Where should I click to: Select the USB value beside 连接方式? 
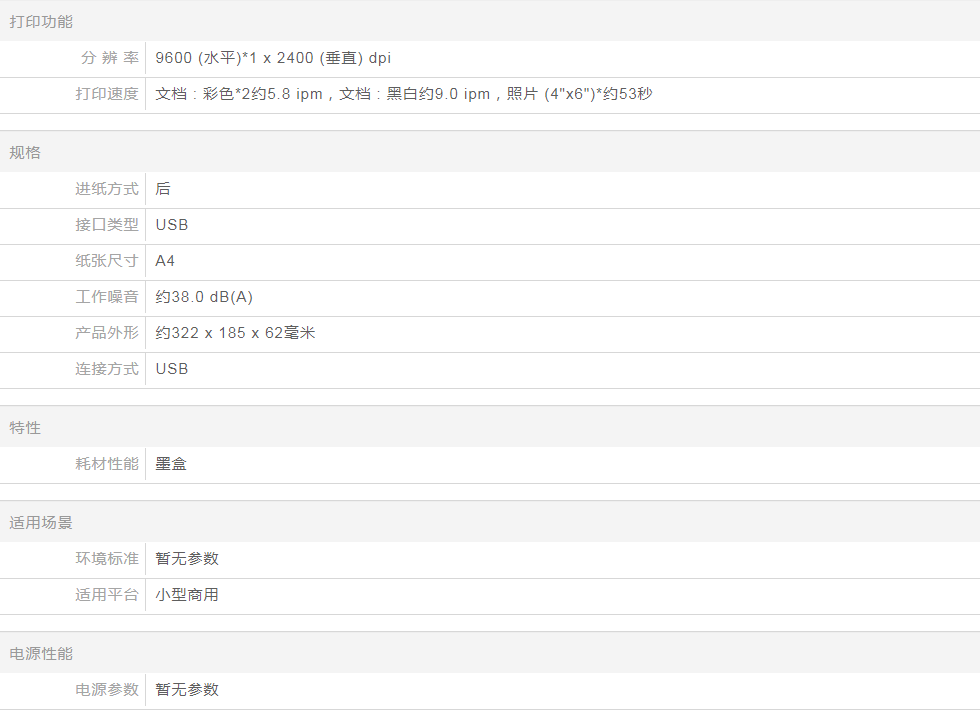click(x=172, y=369)
